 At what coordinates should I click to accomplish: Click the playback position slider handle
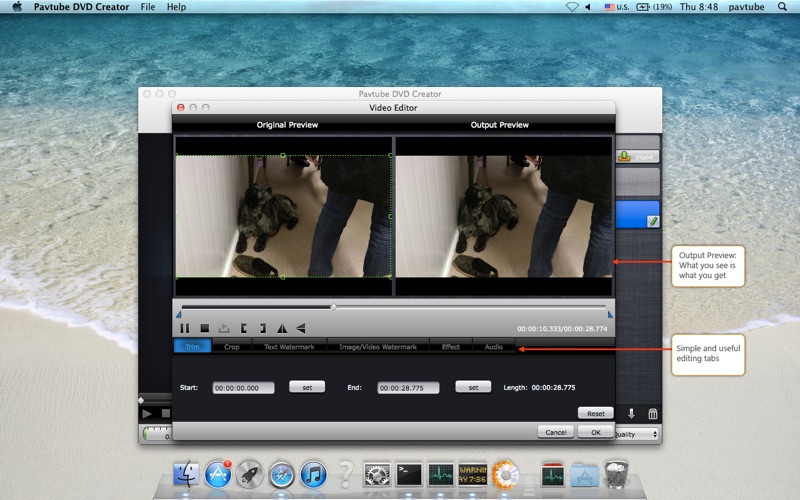click(333, 307)
